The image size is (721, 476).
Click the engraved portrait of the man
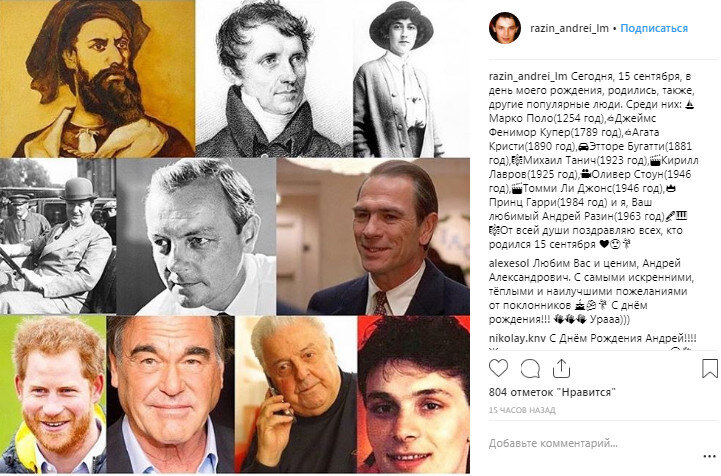[x=274, y=79]
